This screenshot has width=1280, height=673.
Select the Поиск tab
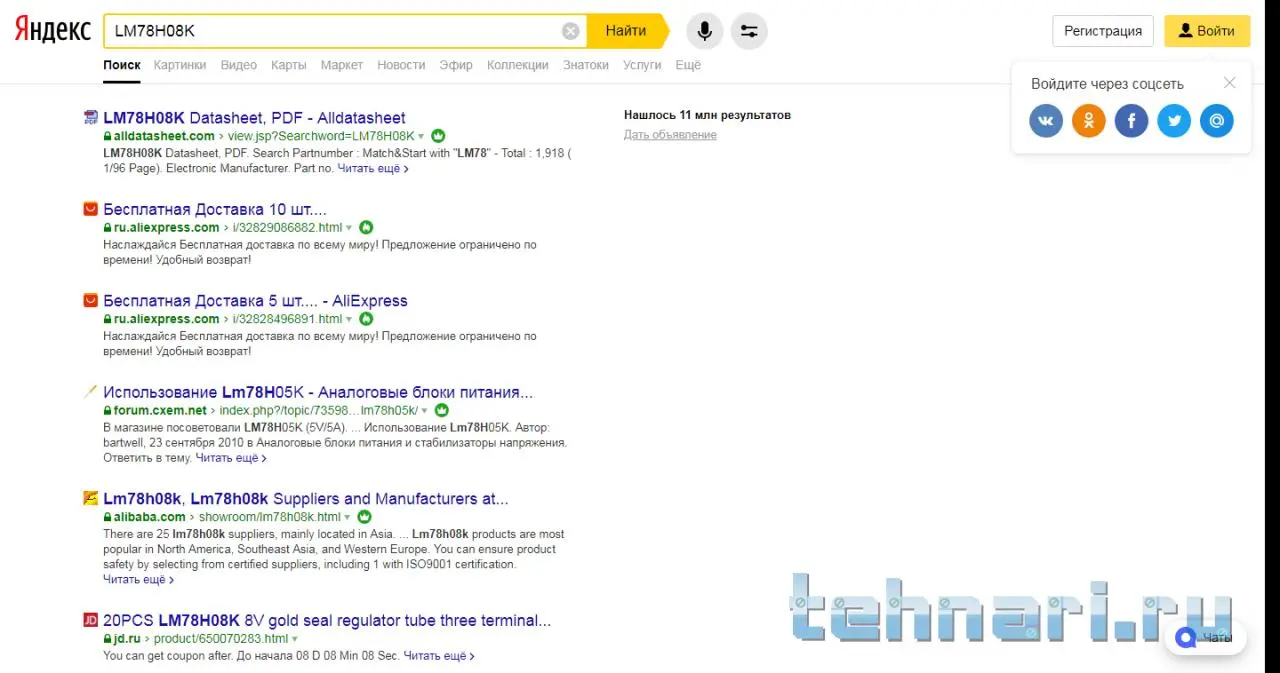122,65
